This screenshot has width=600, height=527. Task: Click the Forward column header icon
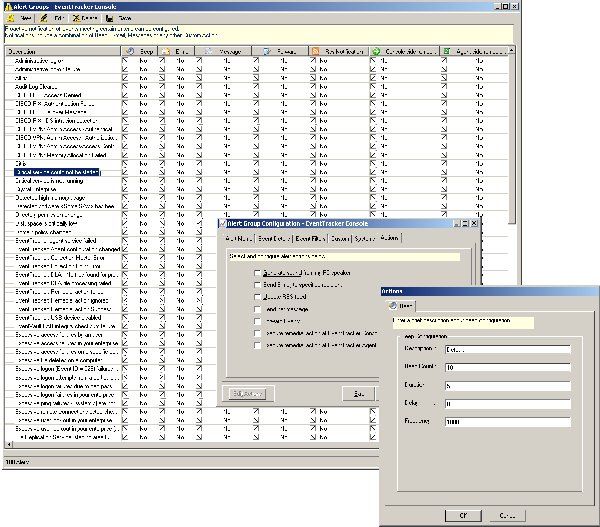click(267, 51)
